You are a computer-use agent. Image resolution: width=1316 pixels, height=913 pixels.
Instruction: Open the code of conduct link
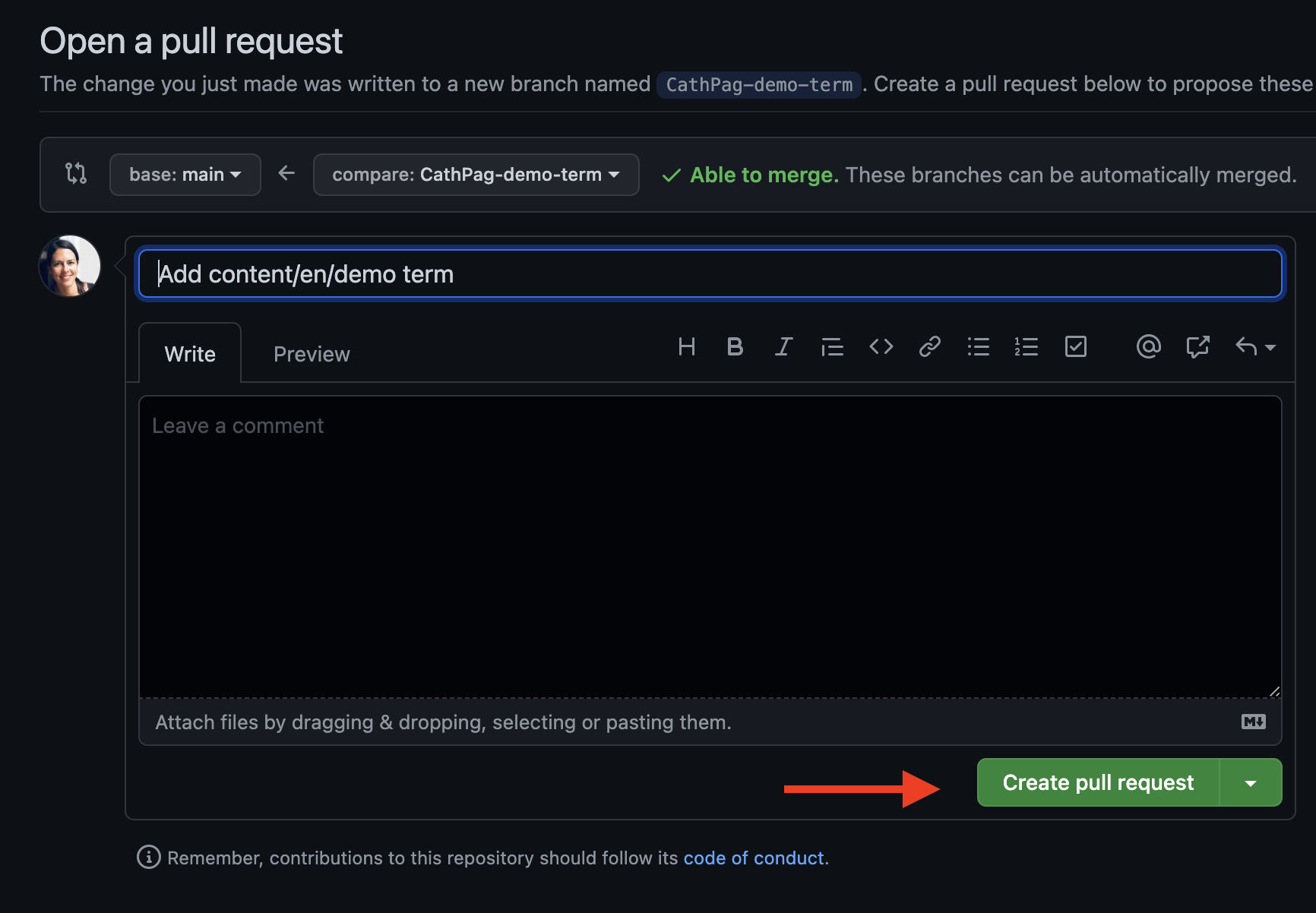(x=754, y=858)
